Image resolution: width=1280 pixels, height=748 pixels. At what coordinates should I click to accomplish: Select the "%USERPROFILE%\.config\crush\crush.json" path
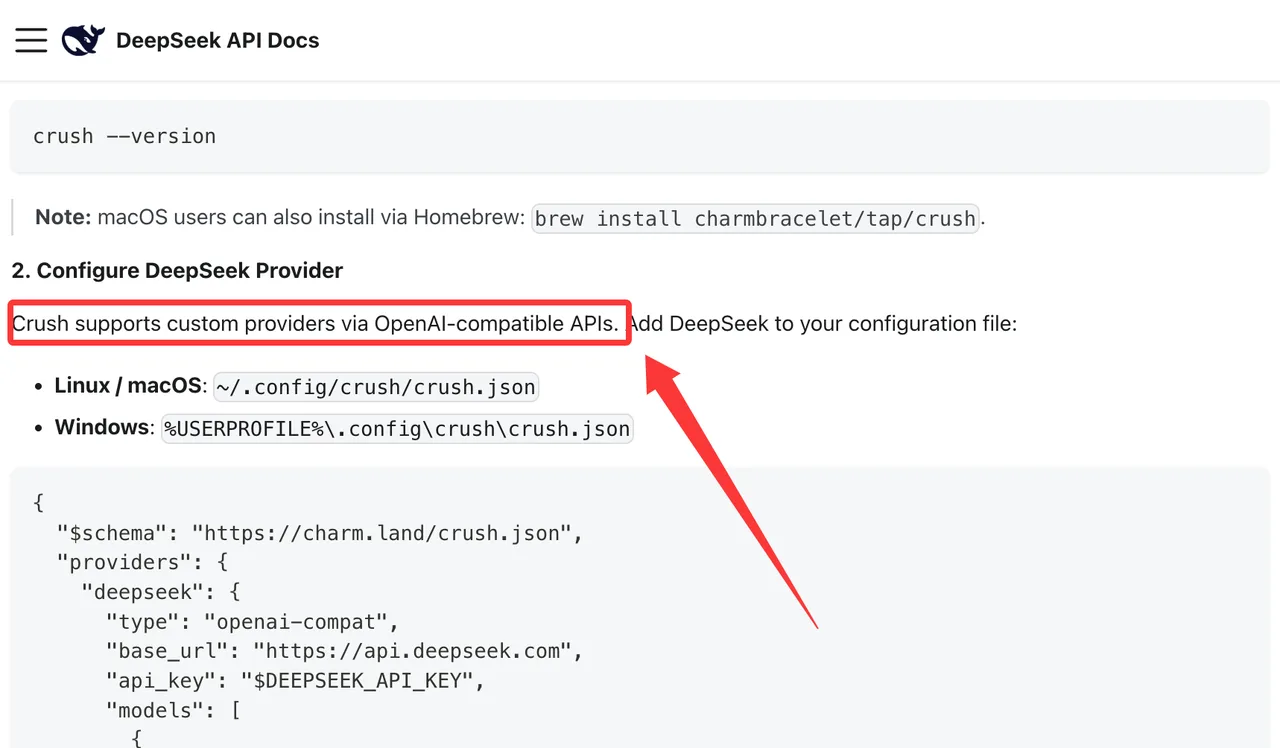point(397,429)
